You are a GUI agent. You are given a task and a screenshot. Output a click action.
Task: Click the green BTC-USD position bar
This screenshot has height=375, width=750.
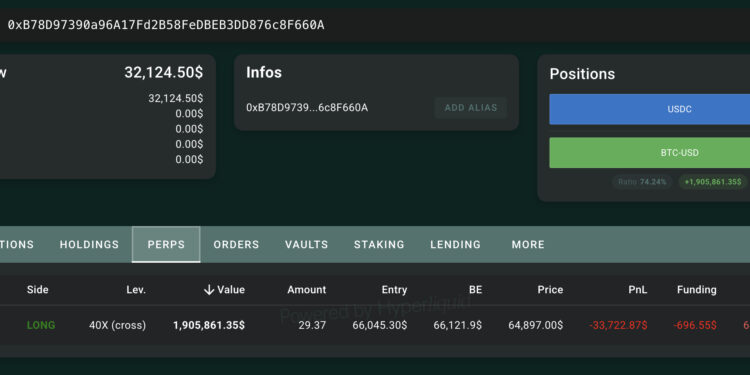coord(650,153)
